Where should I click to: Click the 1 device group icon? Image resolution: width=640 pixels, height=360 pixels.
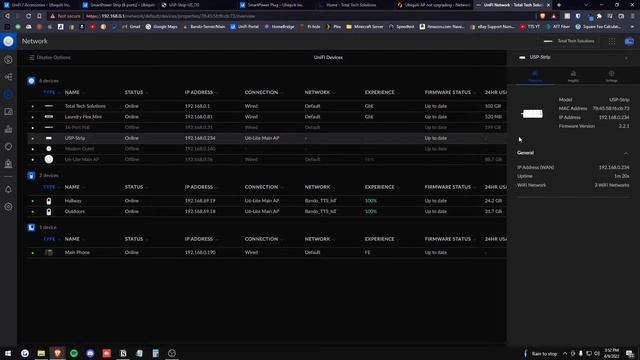[x=31, y=227]
